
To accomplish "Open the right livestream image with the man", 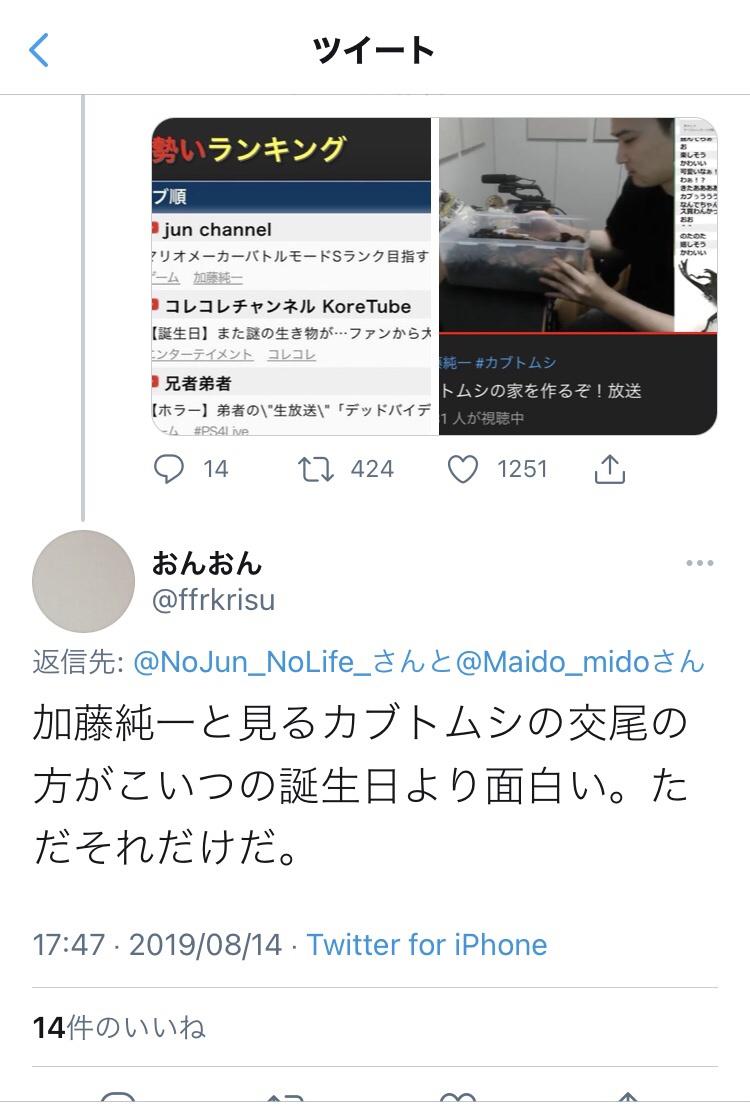I will [578, 276].
